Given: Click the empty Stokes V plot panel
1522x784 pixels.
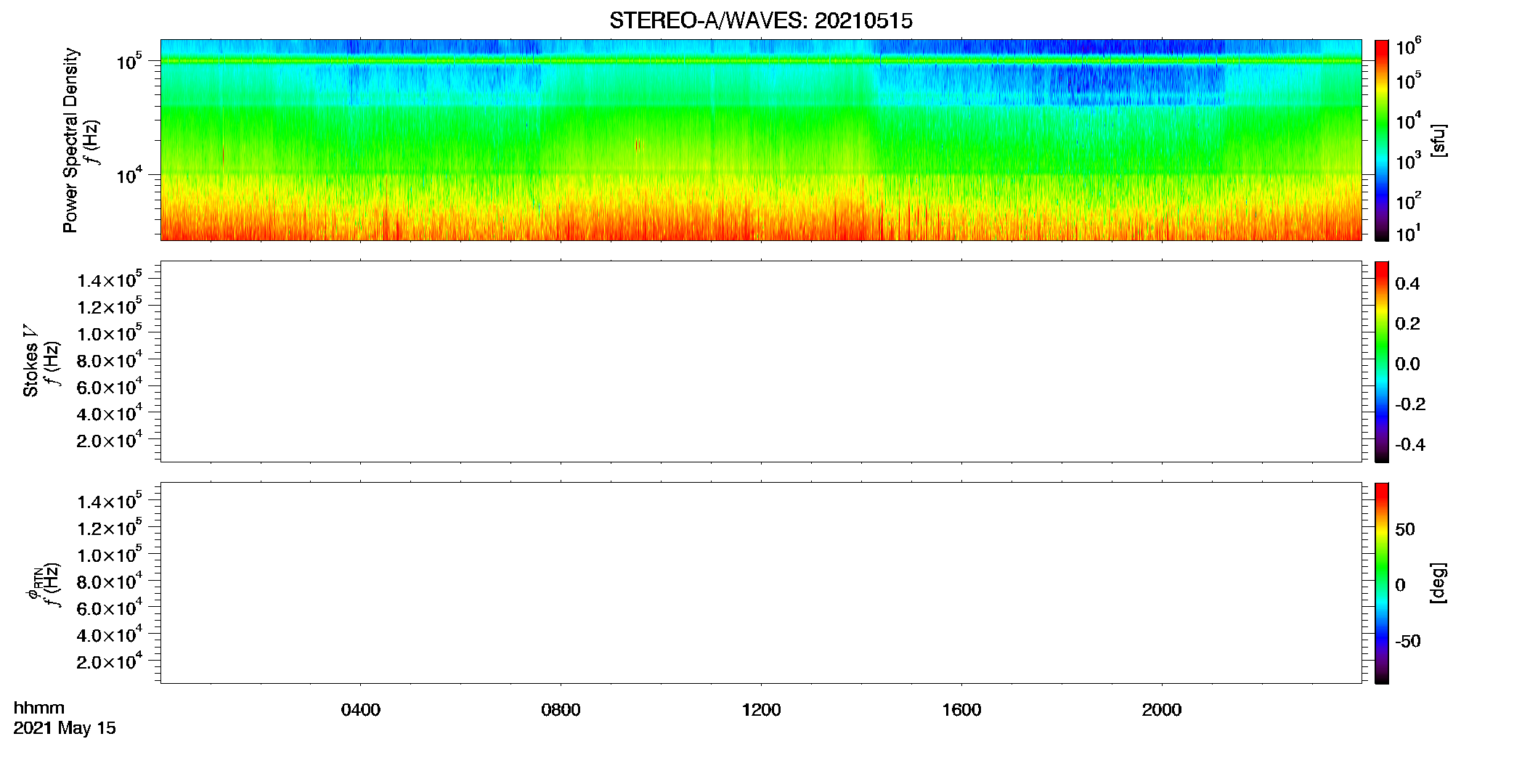Looking at the screenshot, I should (761, 362).
